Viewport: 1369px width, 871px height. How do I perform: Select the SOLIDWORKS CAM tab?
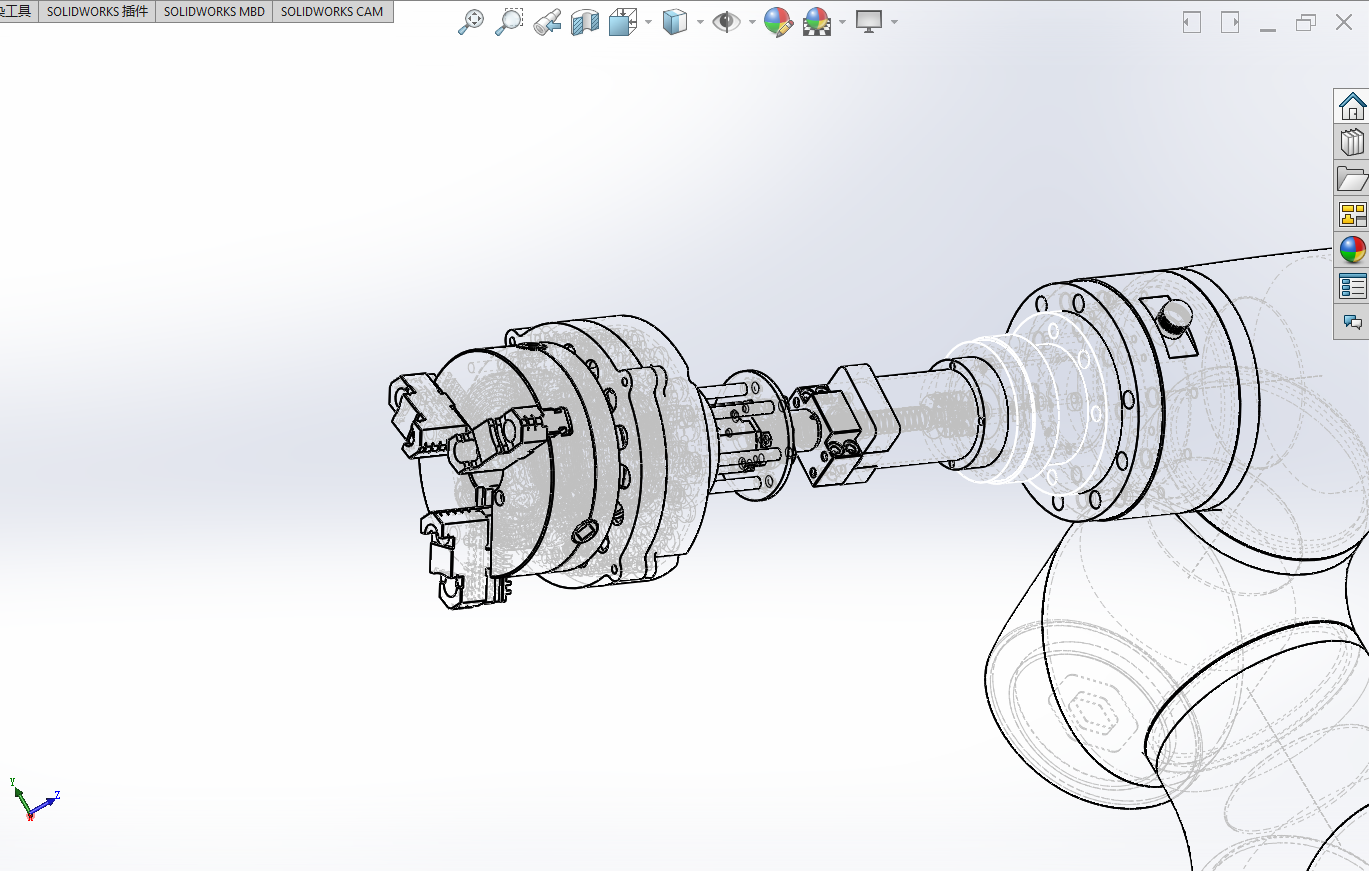332,12
